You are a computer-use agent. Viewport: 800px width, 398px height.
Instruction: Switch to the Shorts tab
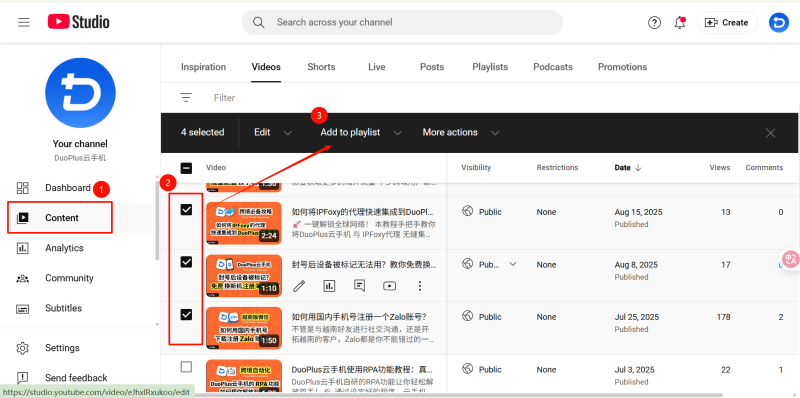click(x=321, y=67)
